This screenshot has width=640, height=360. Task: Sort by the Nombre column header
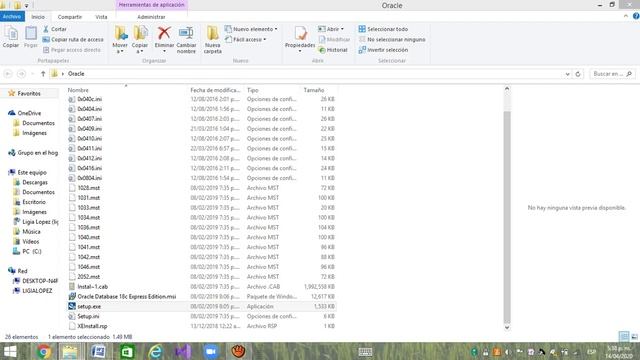[78, 90]
